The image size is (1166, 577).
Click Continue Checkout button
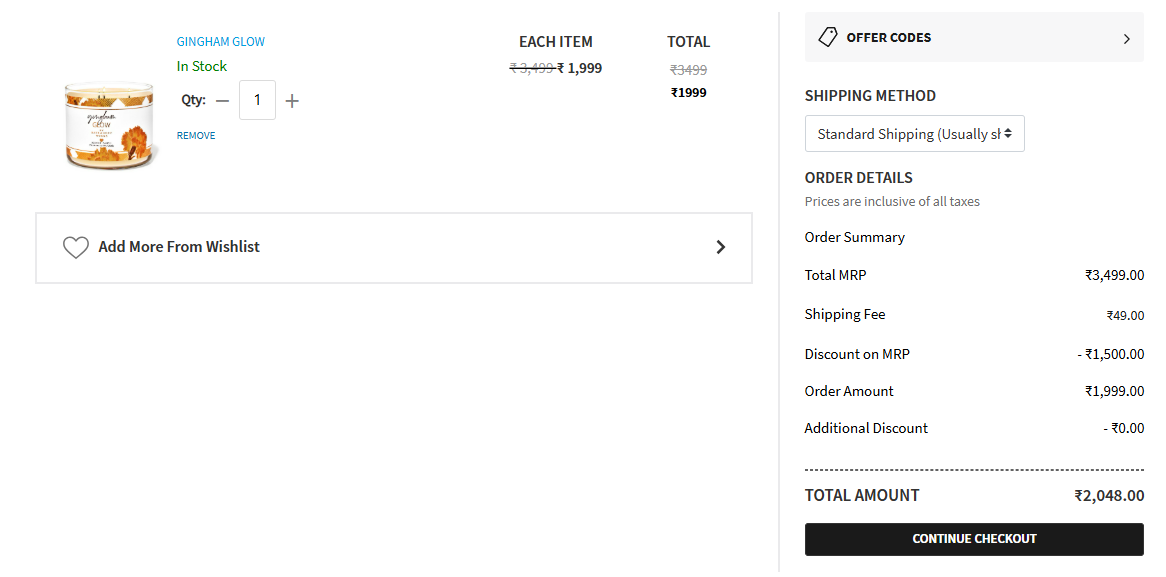(974, 539)
